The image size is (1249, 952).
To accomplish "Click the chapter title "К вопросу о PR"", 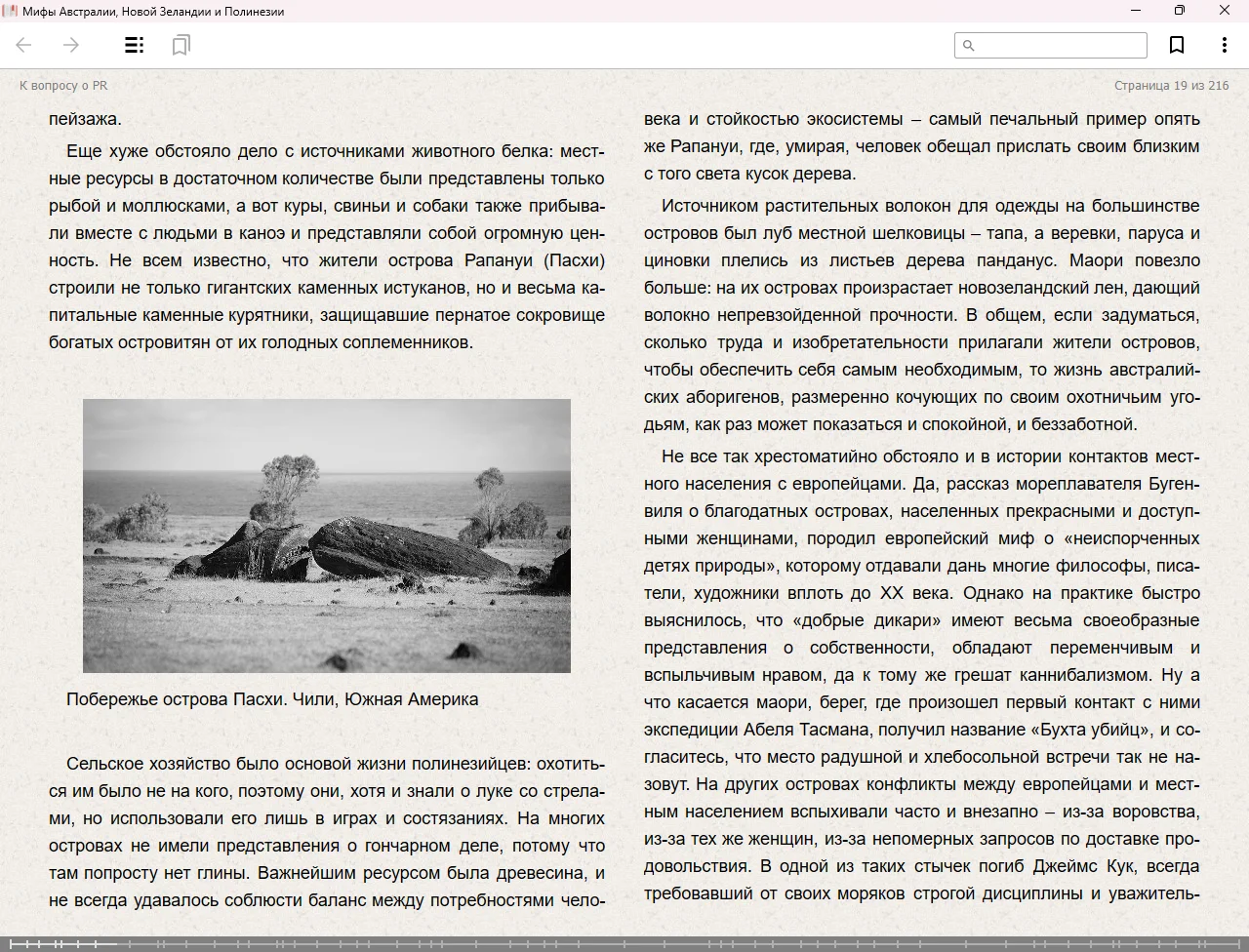I will point(63,86).
